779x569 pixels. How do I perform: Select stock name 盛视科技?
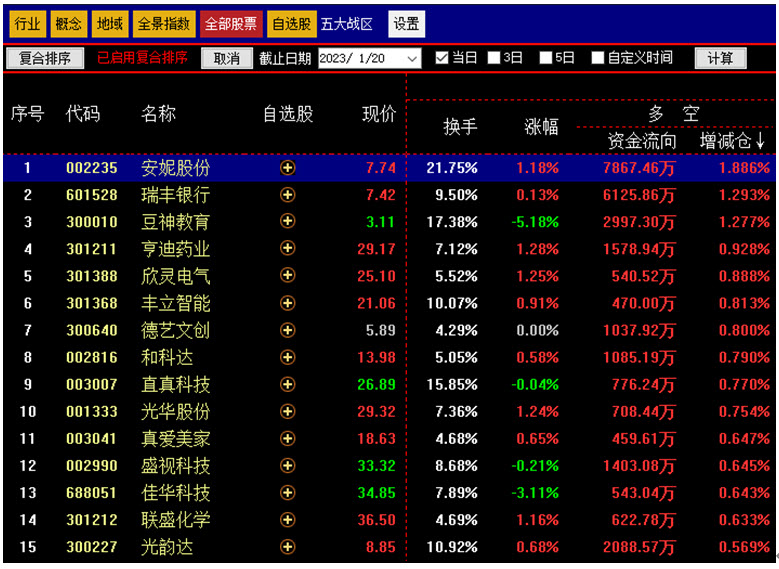point(176,466)
